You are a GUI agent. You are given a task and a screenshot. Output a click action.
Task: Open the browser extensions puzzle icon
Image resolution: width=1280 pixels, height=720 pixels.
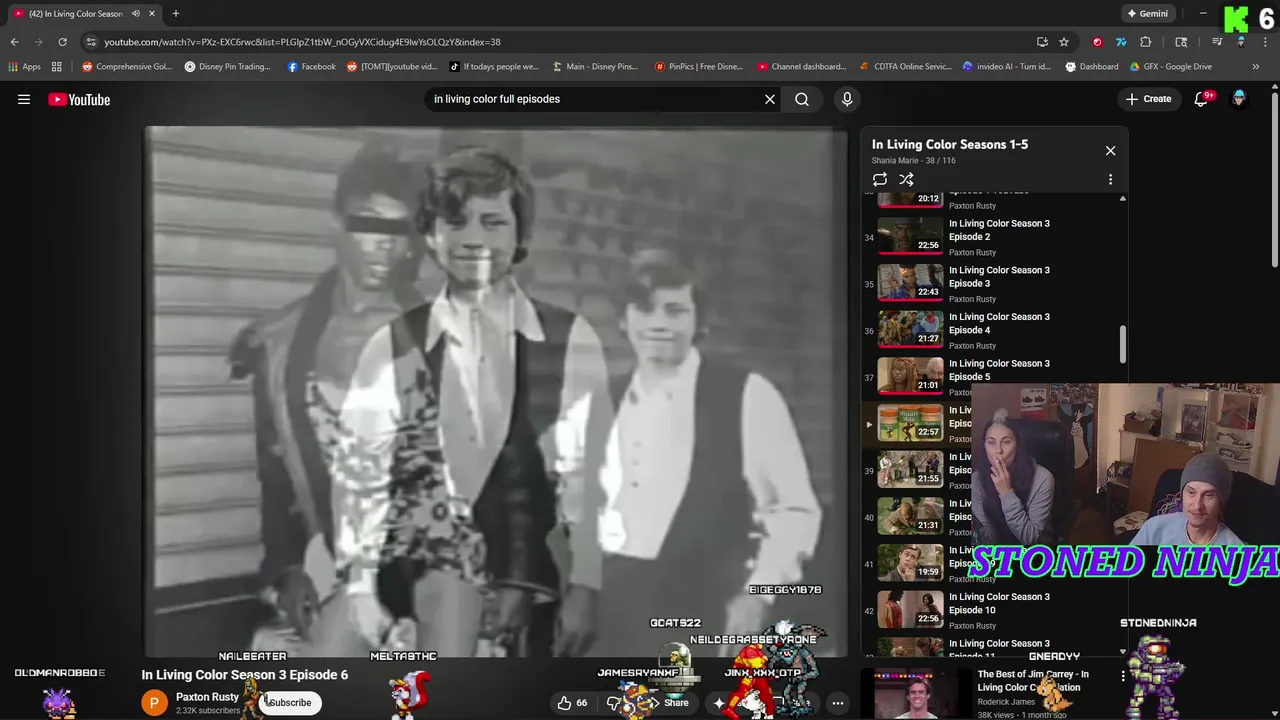pyautogui.click(x=1146, y=42)
